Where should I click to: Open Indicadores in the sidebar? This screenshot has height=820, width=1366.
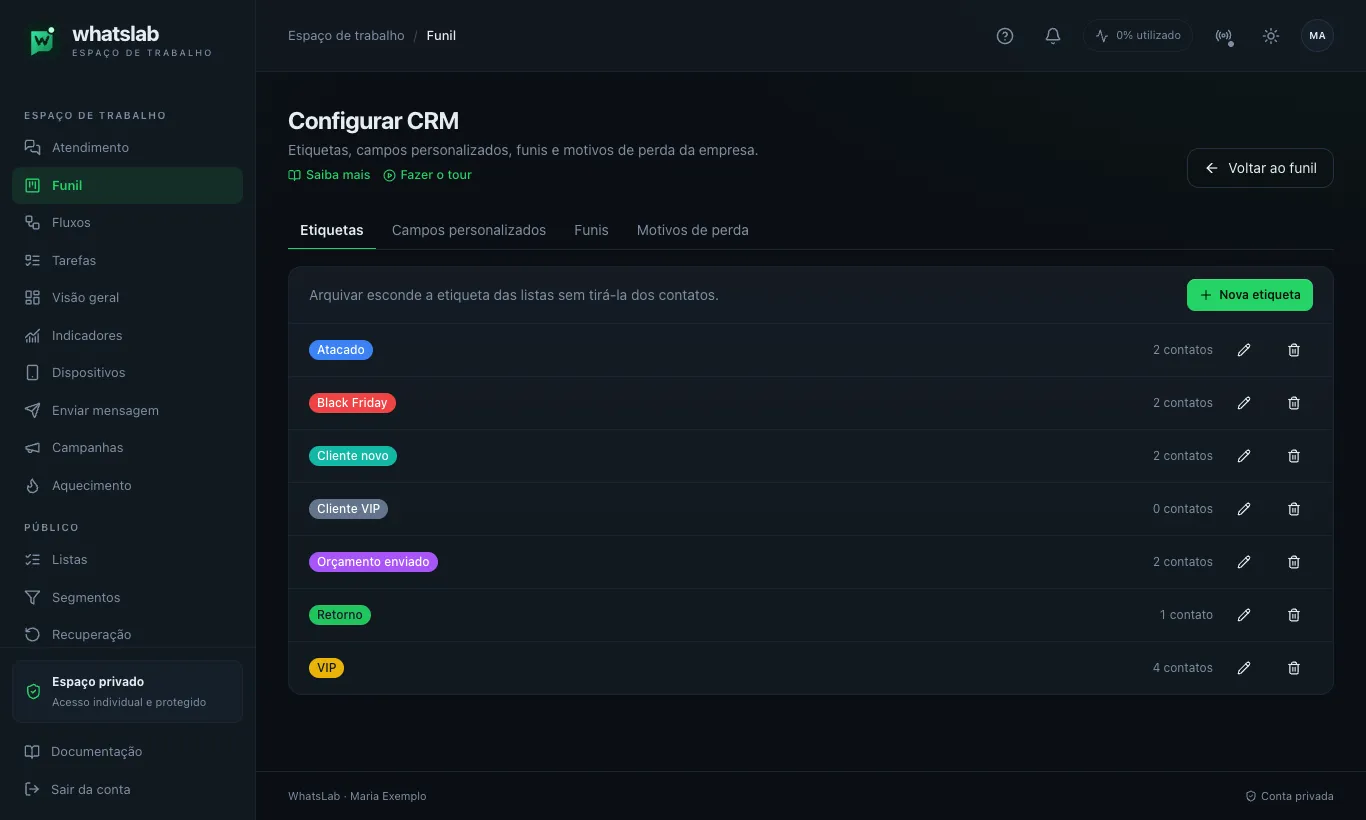tap(127, 336)
